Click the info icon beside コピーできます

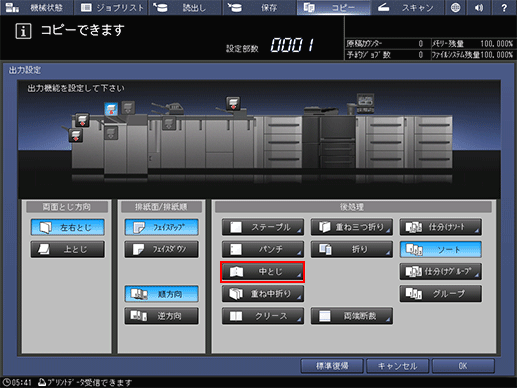coord(23,31)
